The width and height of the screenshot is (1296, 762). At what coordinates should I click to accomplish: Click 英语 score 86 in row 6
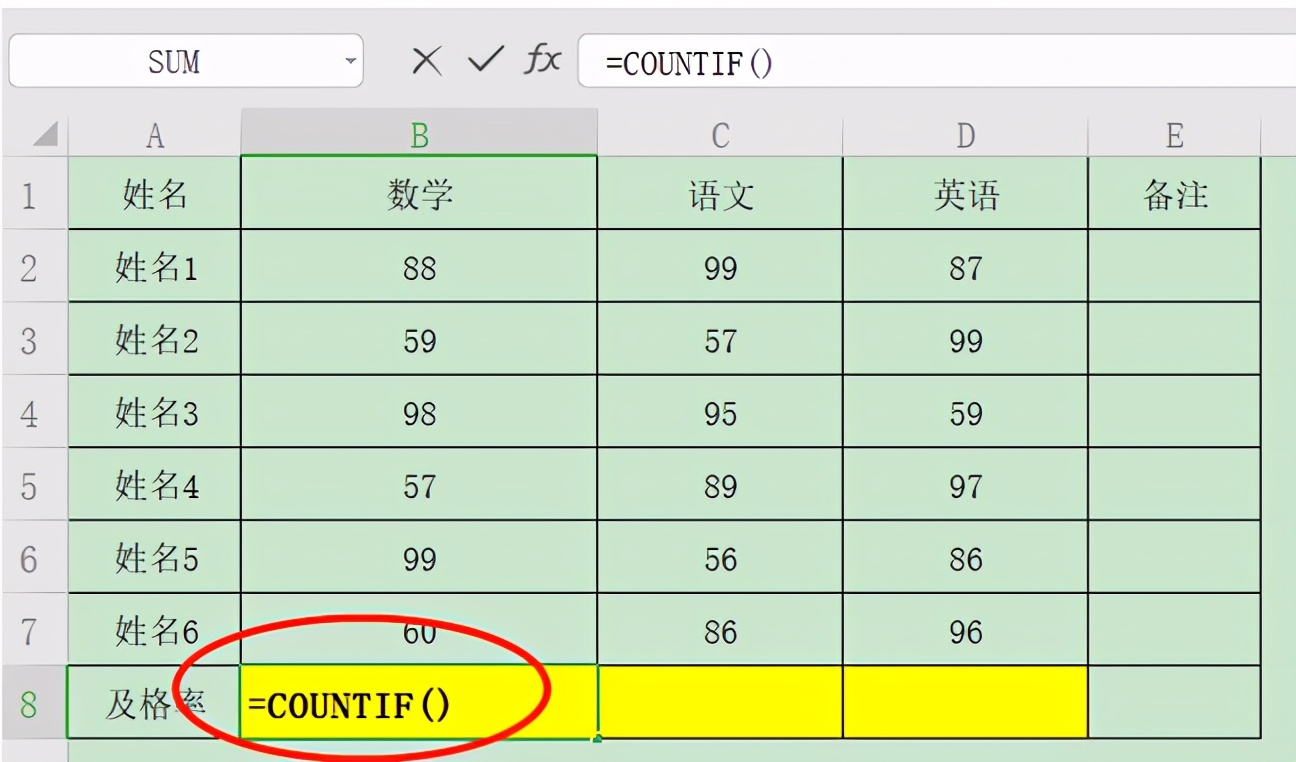[x=965, y=557]
